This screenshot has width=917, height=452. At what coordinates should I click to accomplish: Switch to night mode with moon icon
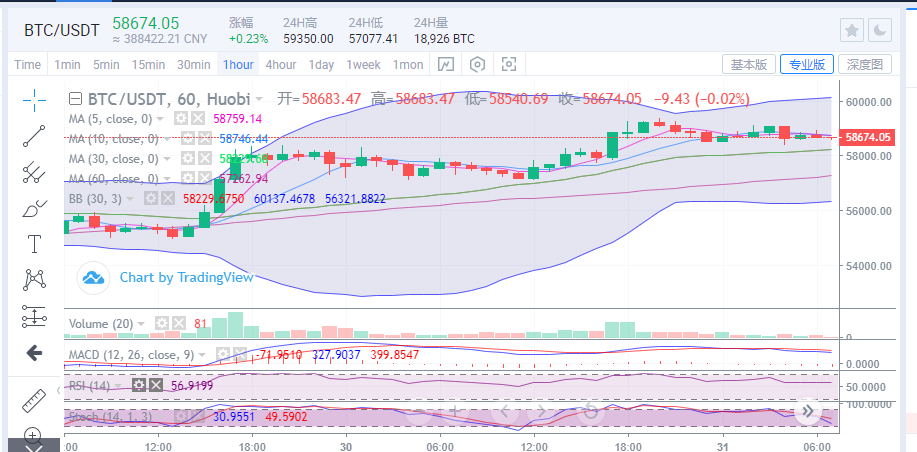point(880,30)
